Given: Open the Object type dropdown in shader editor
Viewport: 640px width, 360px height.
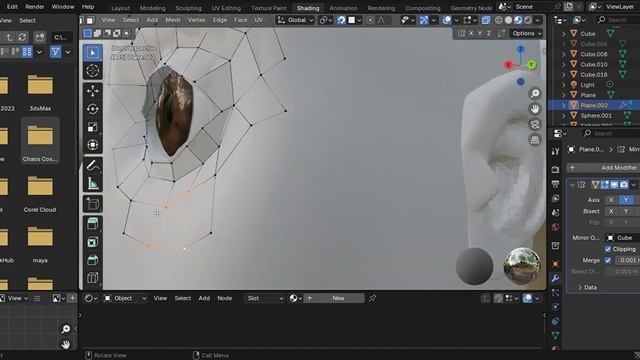Looking at the screenshot, I should 125,298.
